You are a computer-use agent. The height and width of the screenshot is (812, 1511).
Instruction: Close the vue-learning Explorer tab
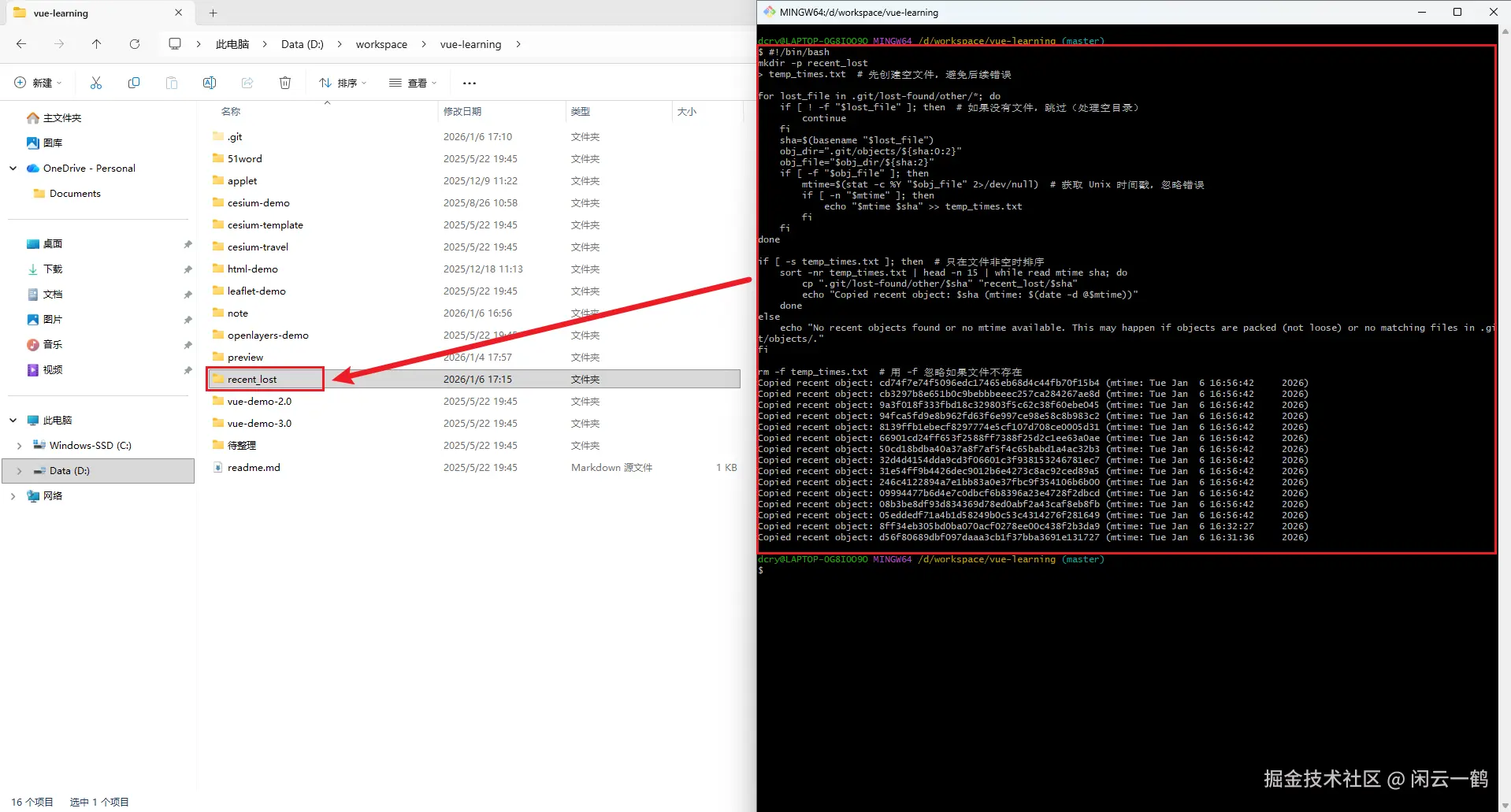[179, 13]
